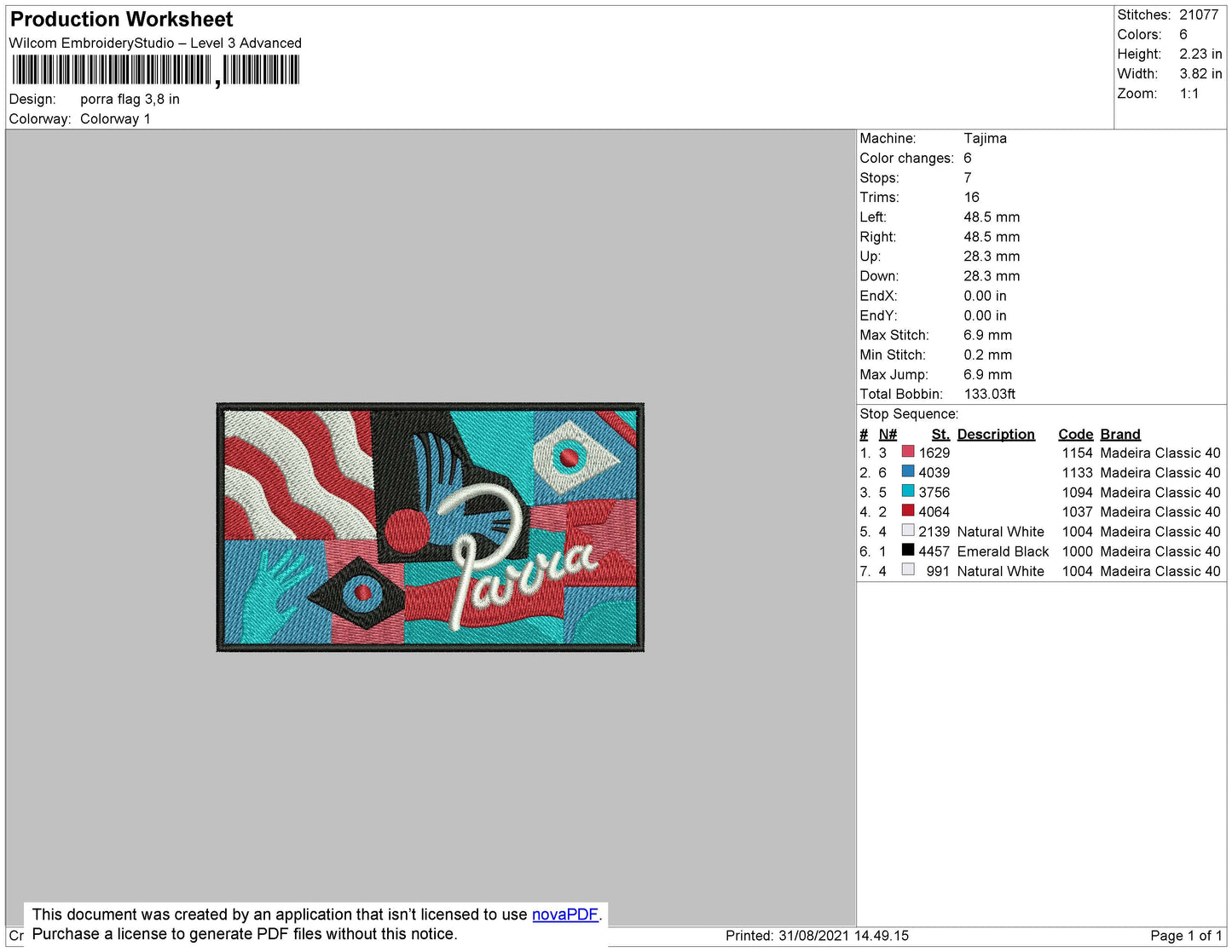Viewport: 1232px width, 952px height.
Task: Click 'Natural White' in stop row 7
Action: click(x=1000, y=571)
